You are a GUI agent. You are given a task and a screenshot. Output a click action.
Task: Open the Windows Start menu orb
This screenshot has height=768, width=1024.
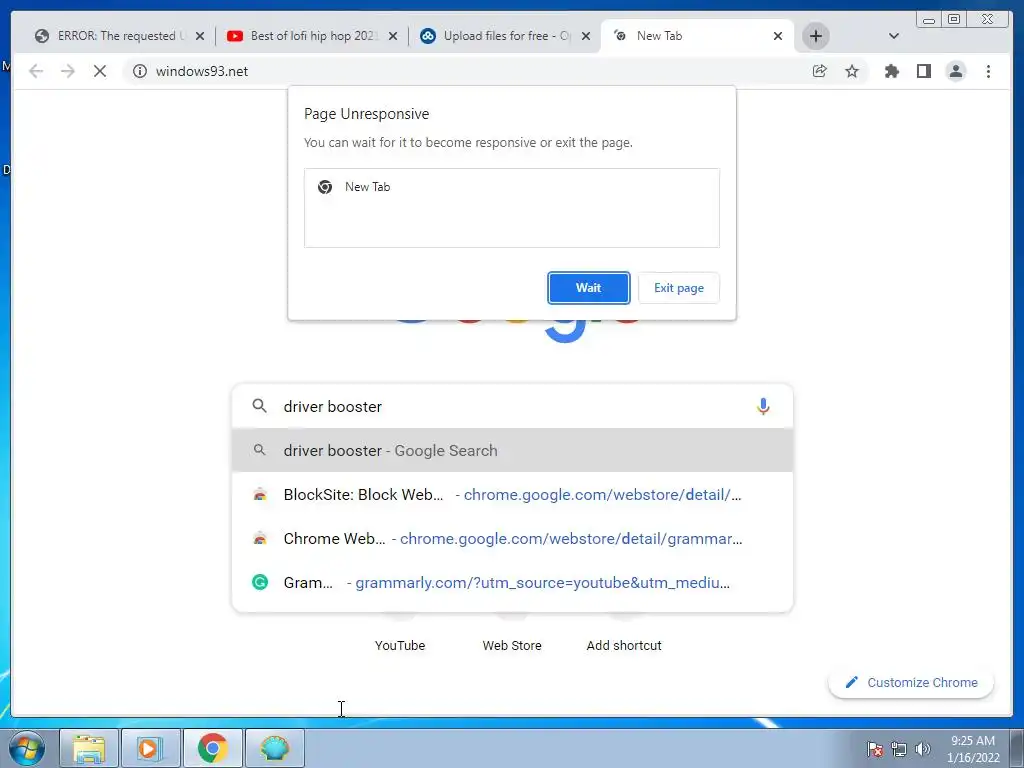[x=27, y=748]
